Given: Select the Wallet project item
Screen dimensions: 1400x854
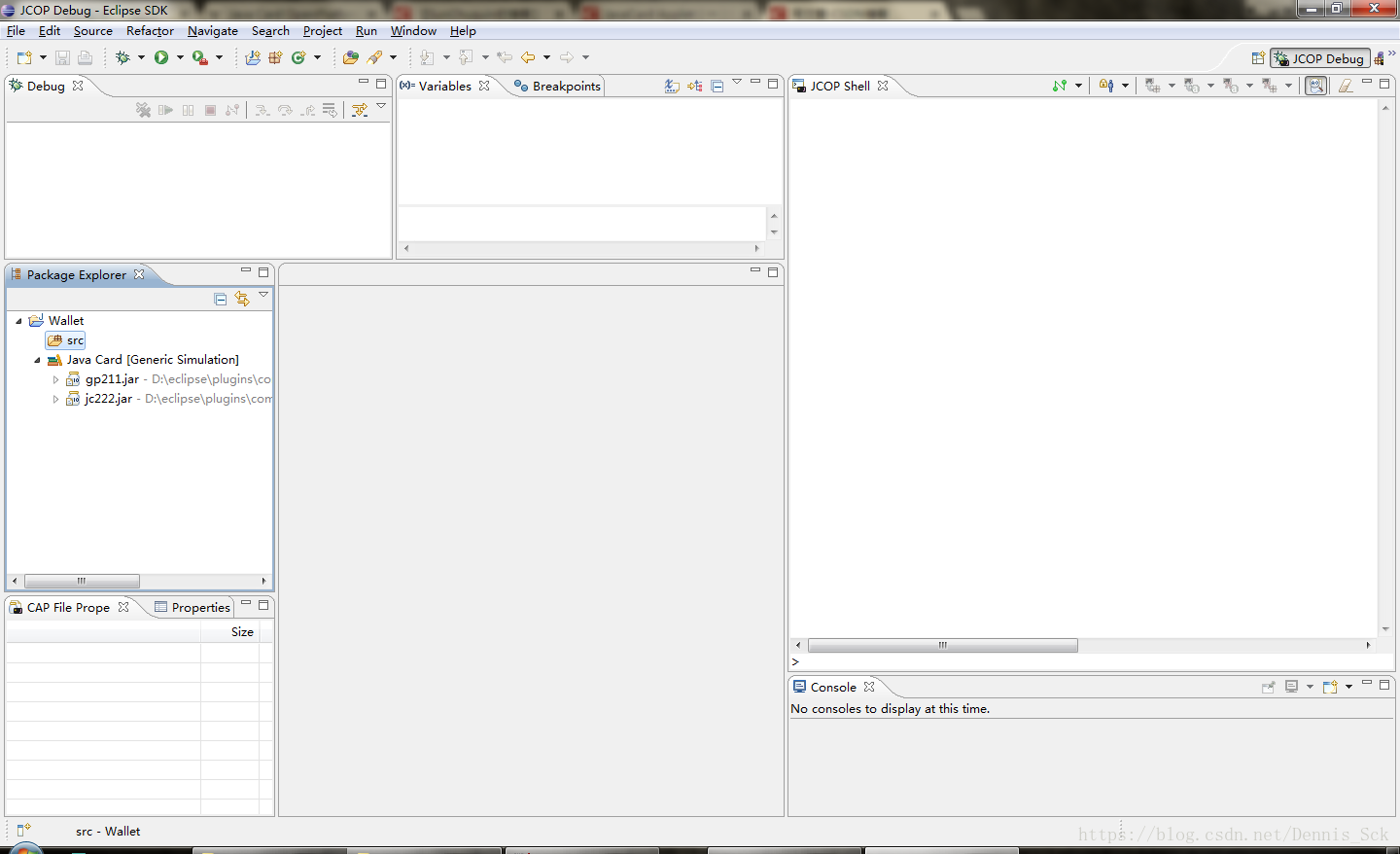Looking at the screenshot, I should (56, 321).
